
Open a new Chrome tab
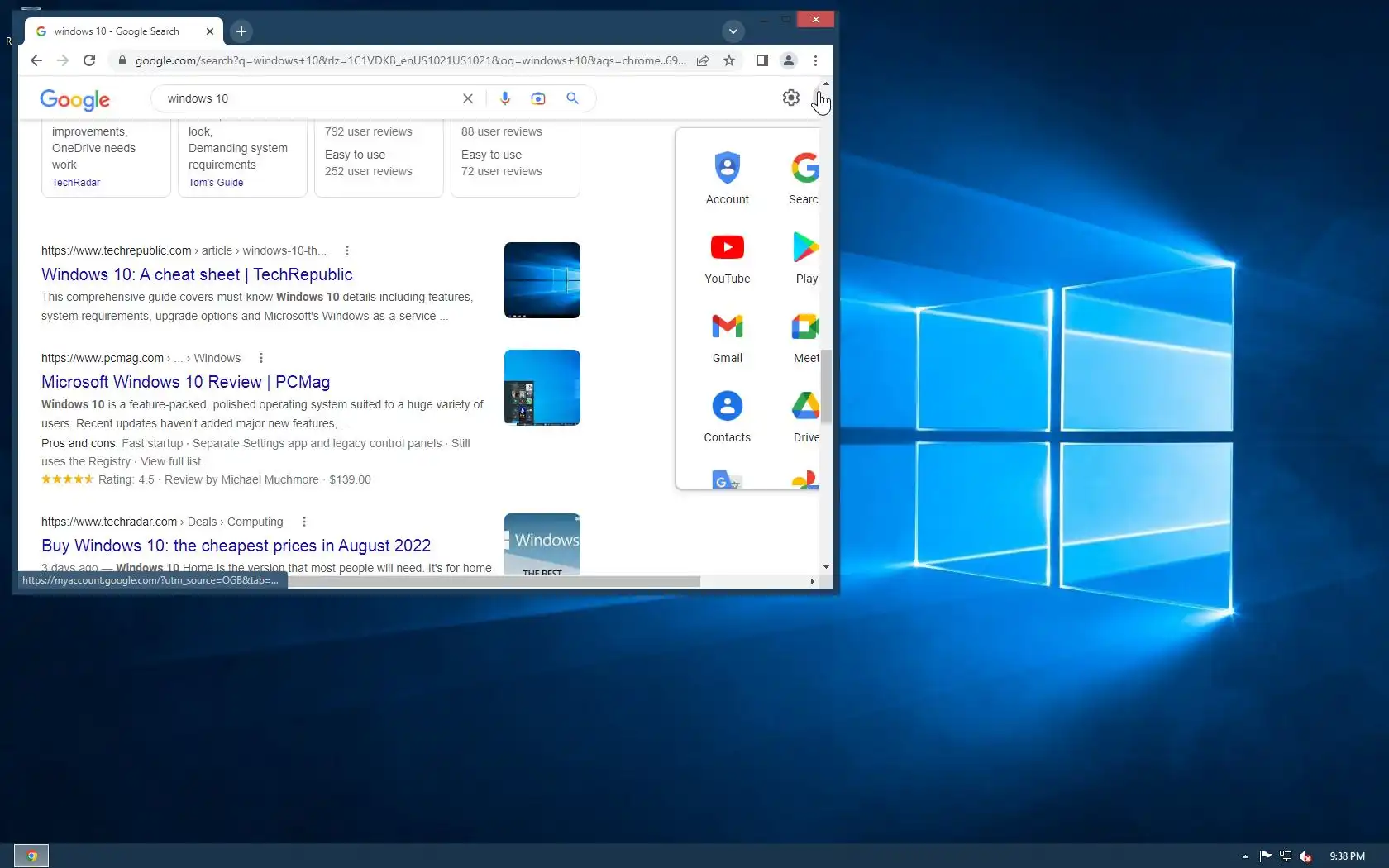coord(241,31)
